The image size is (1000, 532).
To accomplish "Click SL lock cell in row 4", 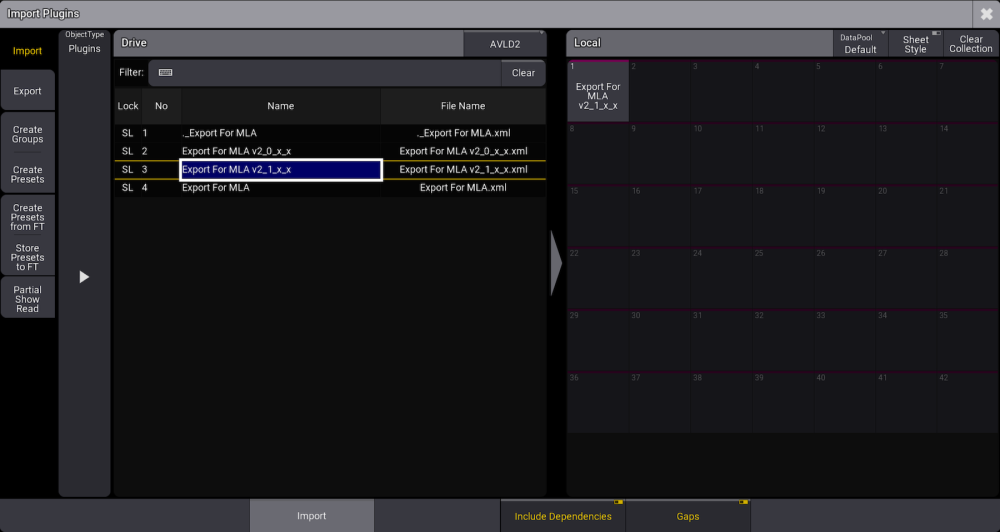I will (x=128, y=188).
